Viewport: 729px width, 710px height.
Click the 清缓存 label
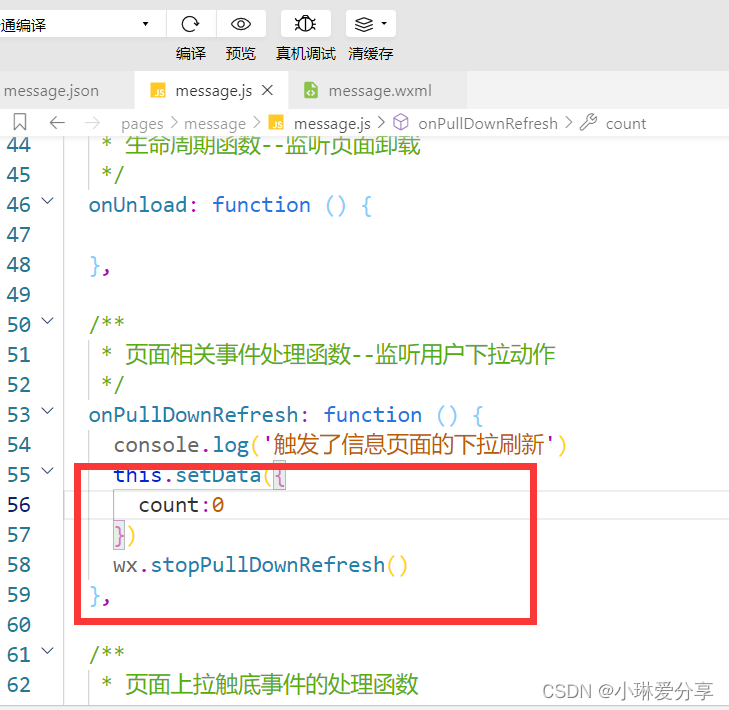click(371, 53)
